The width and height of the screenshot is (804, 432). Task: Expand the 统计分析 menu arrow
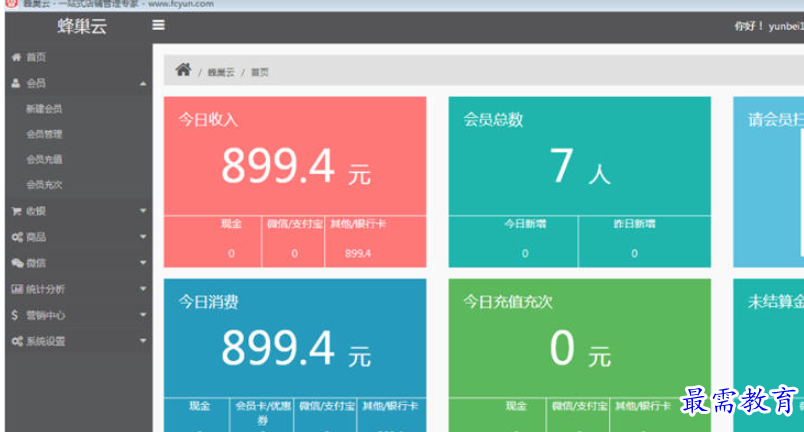tap(143, 289)
